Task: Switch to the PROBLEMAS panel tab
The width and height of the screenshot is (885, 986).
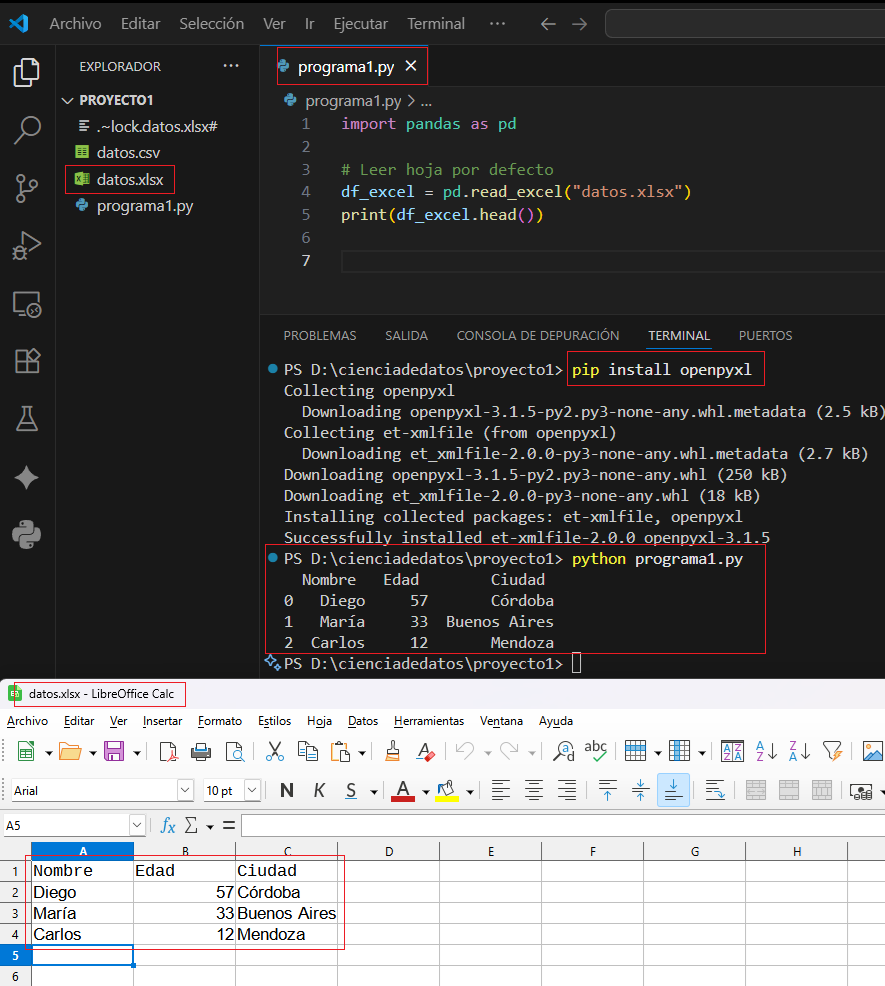Action: [319, 336]
